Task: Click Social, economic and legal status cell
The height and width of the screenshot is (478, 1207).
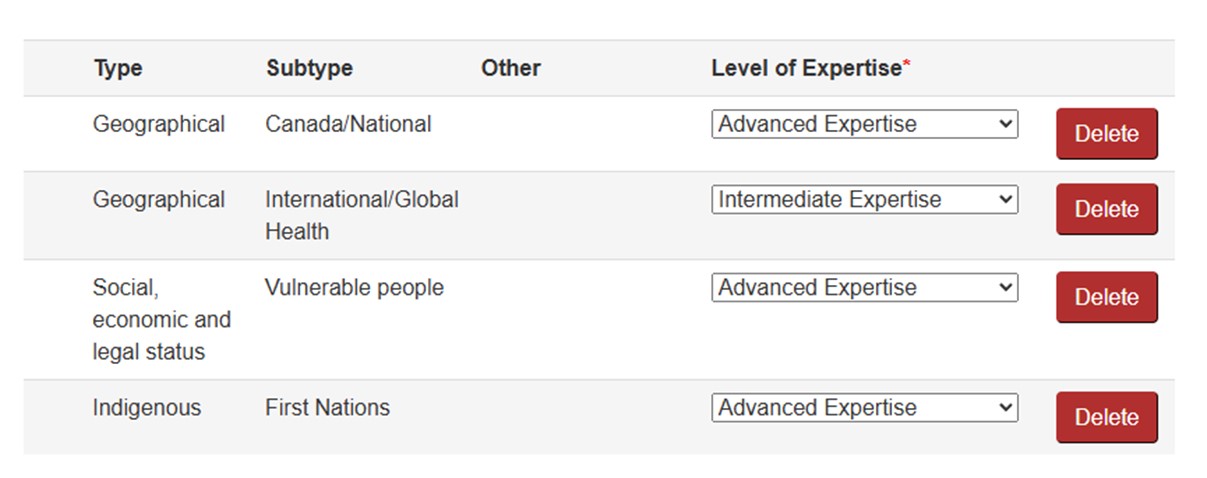Action: click(x=161, y=320)
